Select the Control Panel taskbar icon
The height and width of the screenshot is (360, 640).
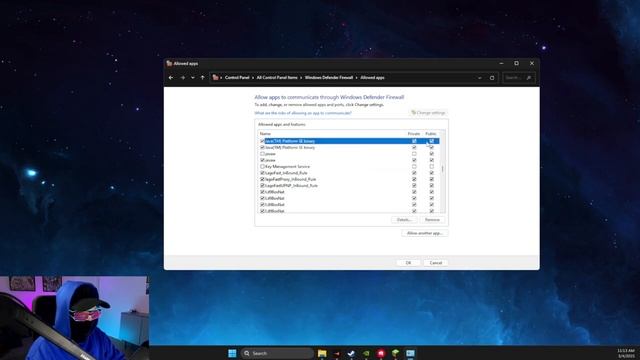pos(410,353)
